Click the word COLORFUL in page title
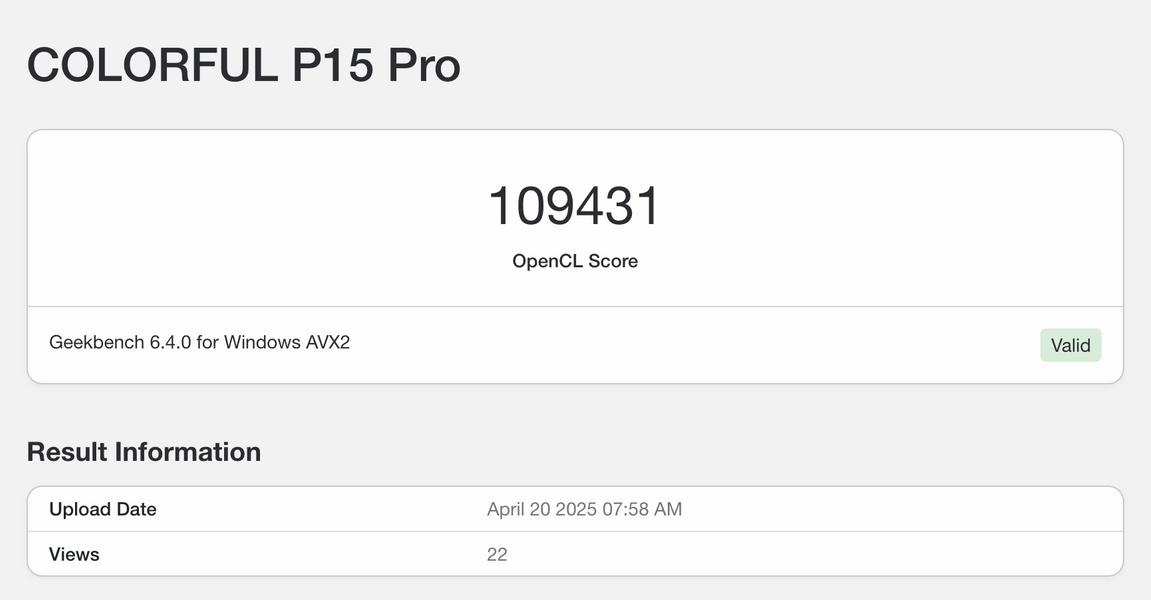 [x=153, y=66]
